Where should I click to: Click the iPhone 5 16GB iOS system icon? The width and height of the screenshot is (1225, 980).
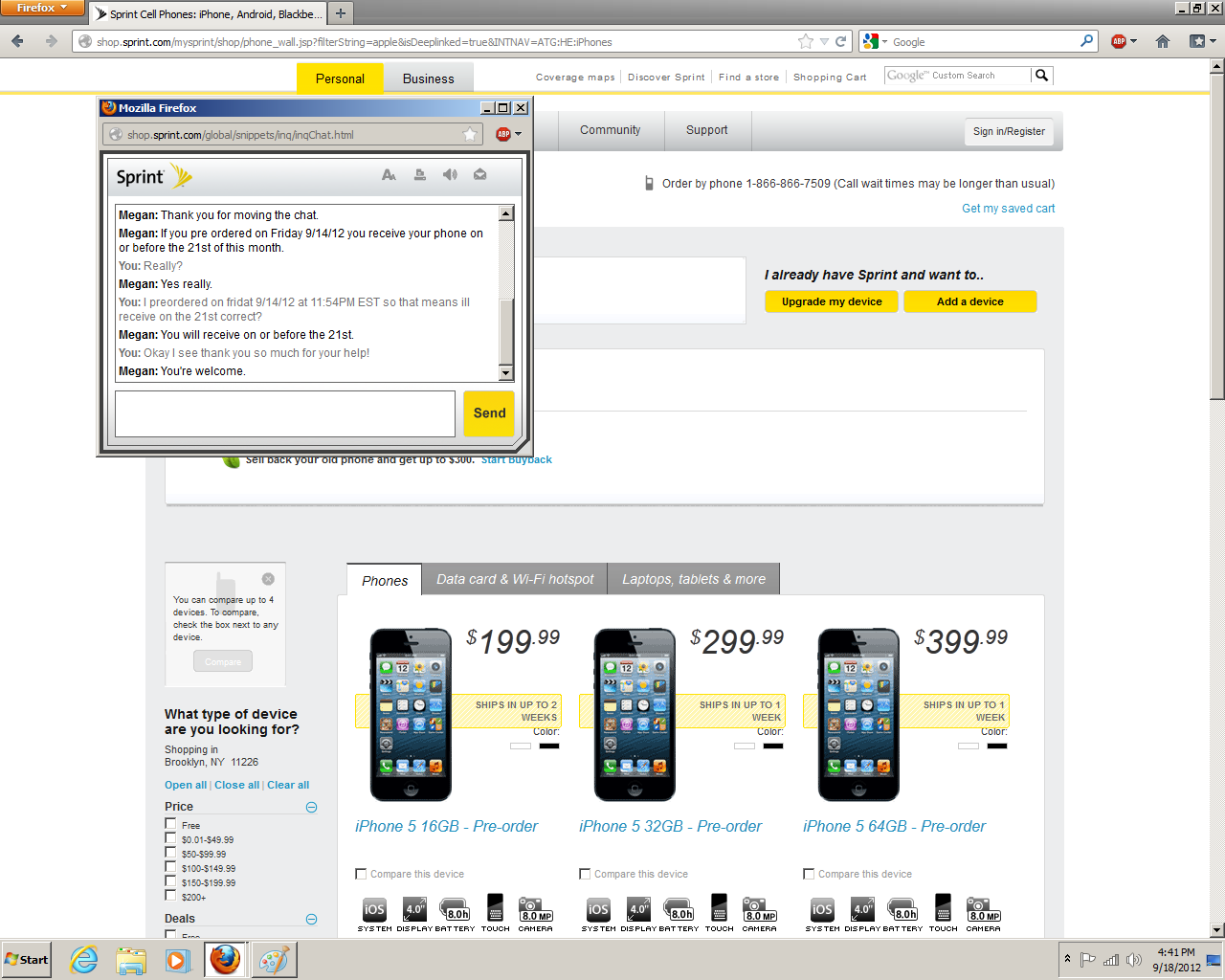tap(374, 909)
